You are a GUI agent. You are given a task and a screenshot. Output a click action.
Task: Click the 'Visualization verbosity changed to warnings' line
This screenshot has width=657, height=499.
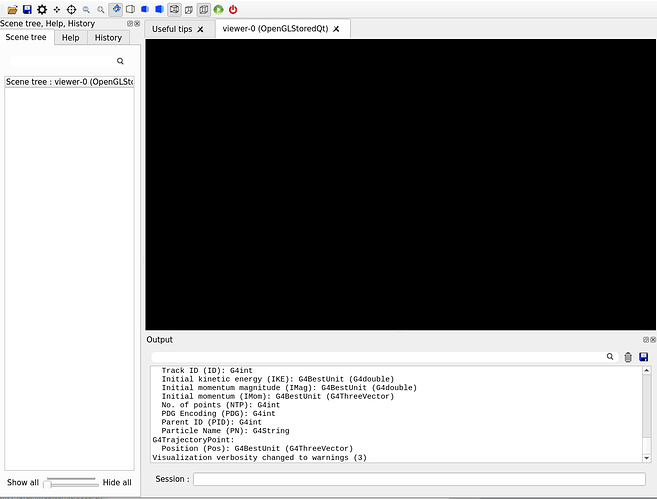pyautogui.click(x=259, y=458)
